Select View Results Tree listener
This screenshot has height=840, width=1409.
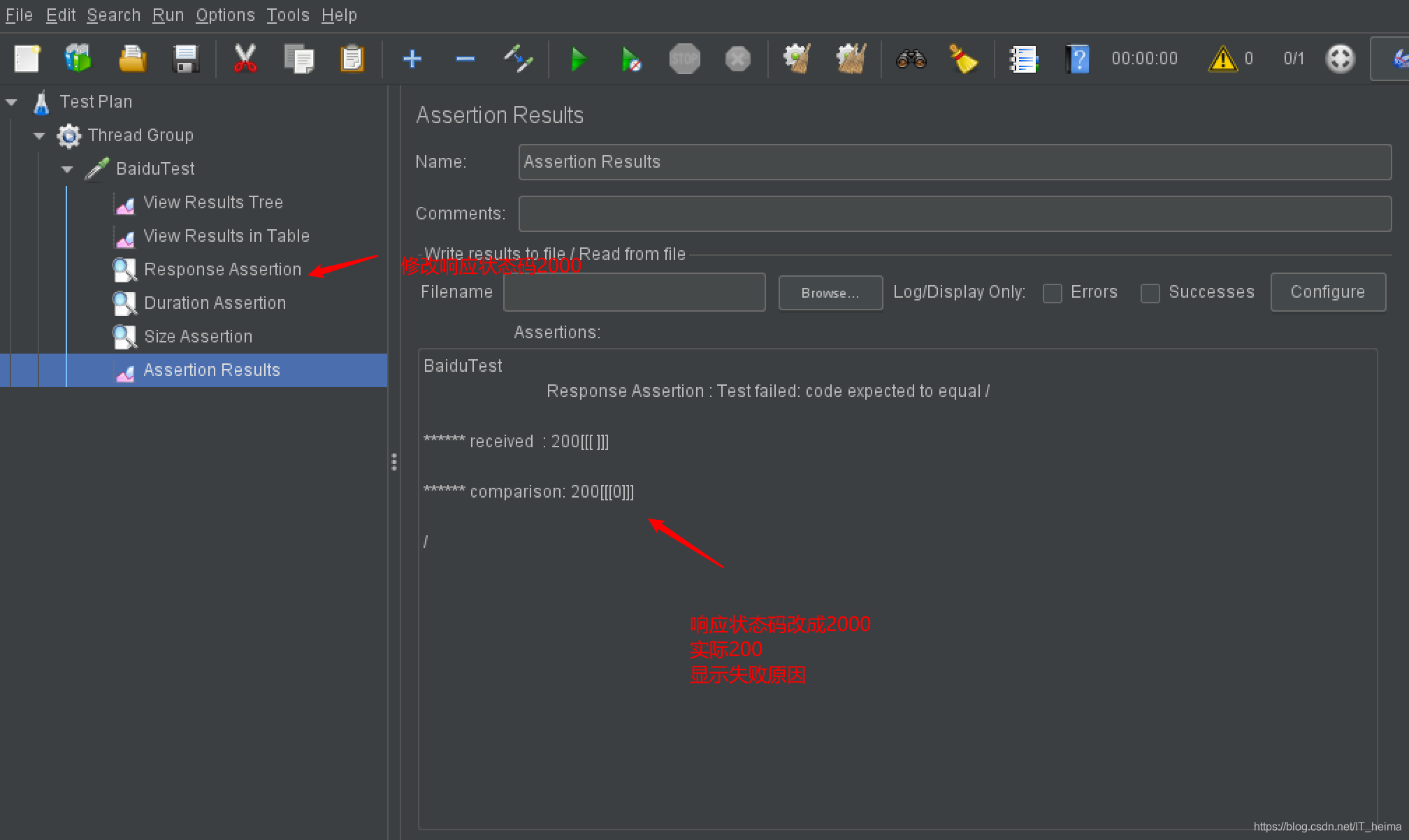pos(213,203)
